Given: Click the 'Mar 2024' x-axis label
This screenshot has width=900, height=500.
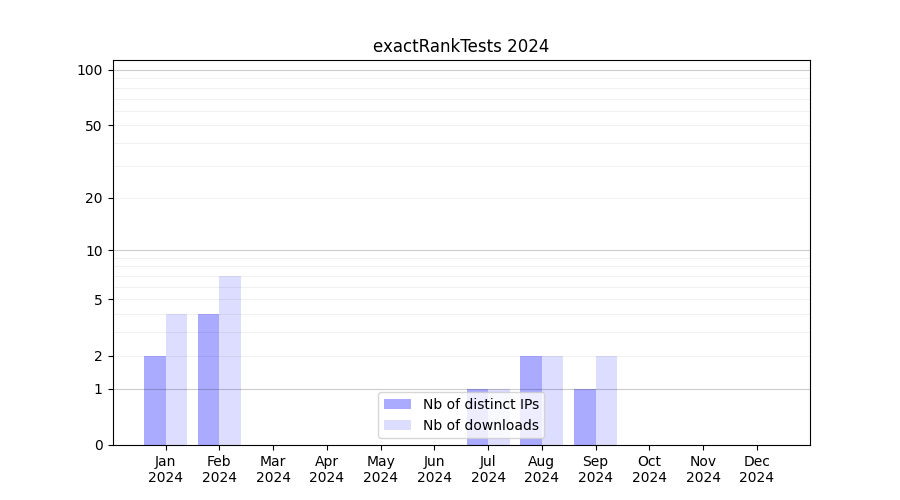Looking at the screenshot, I should 273,469.
